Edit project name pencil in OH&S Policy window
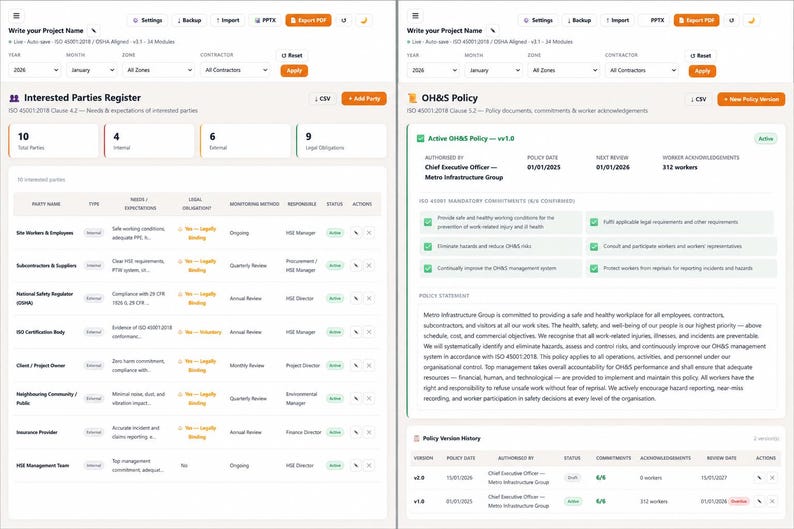The height and width of the screenshot is (529, 794). coord(492,30)
